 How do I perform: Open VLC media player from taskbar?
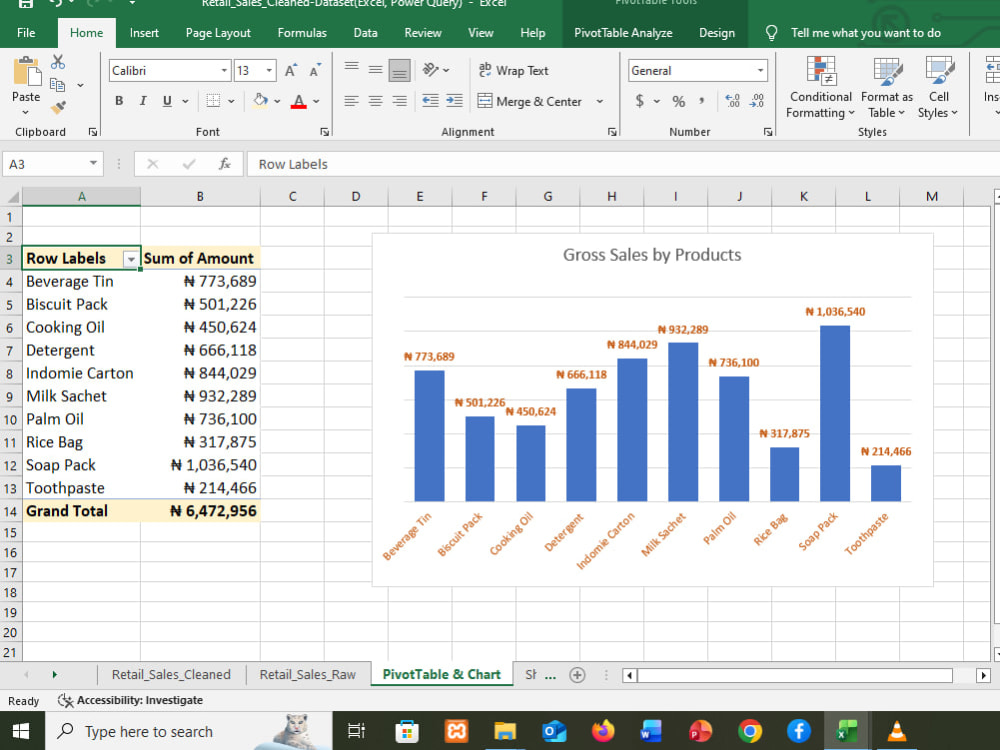tap(897, 731)
